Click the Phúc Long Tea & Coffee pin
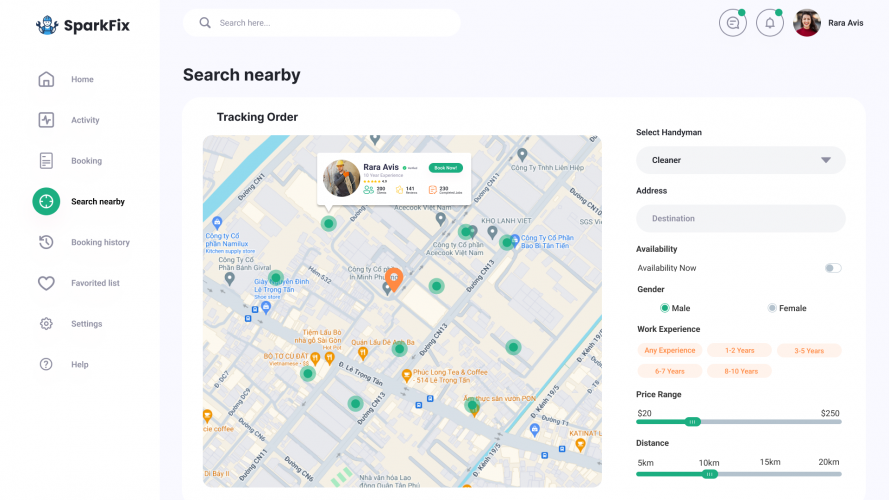The width and height of the screenshot is (889, 500). click(407, 375)
